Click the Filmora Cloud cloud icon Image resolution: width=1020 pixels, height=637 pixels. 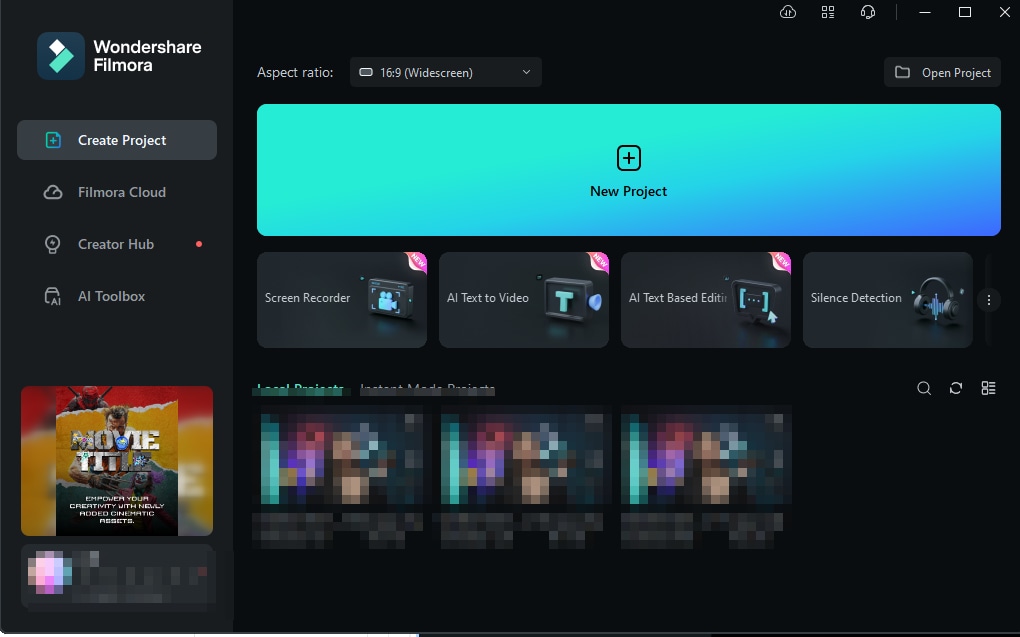[53, 193]
